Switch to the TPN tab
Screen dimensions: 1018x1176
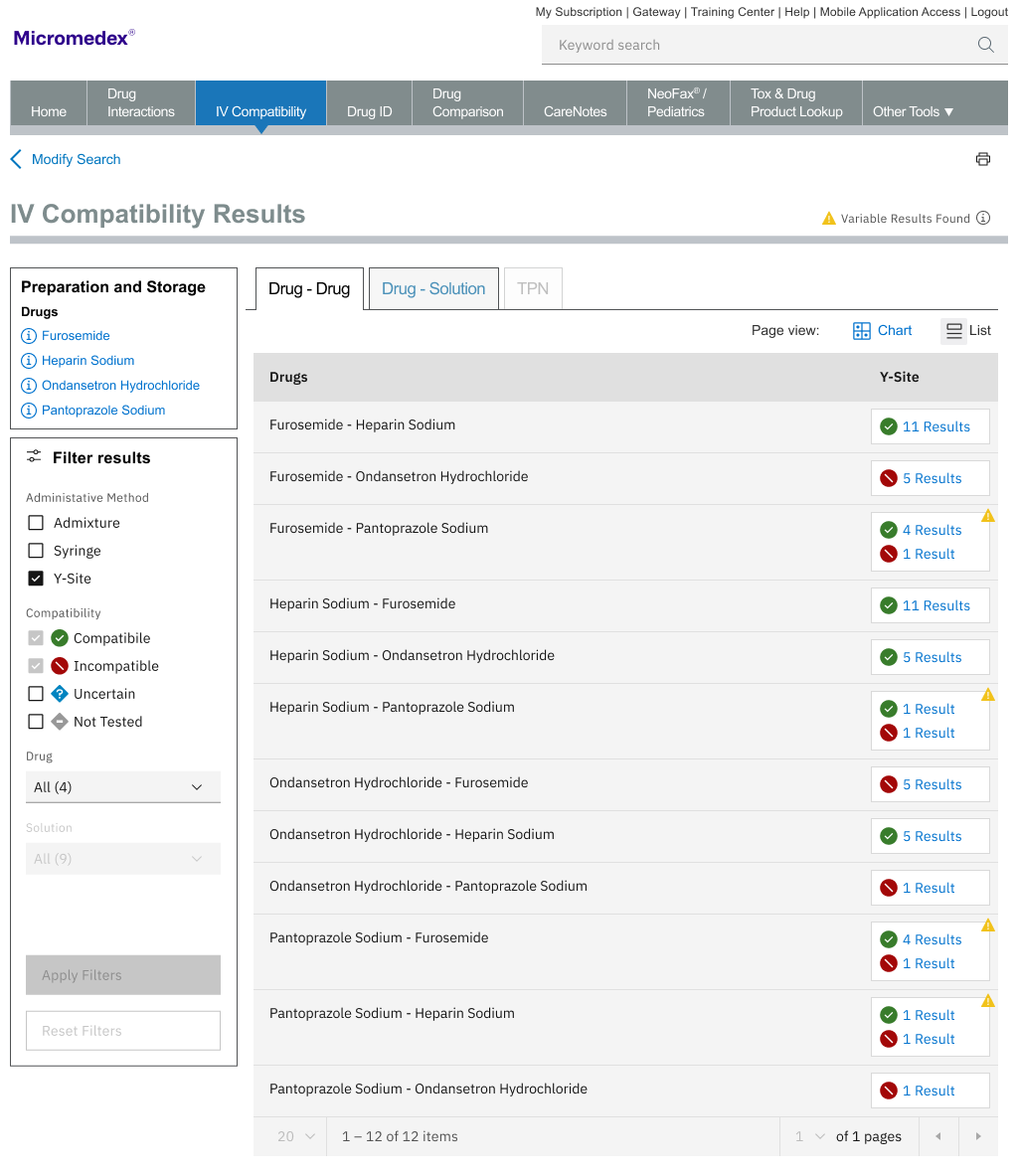pyautogui.click(x=533, y=288)
